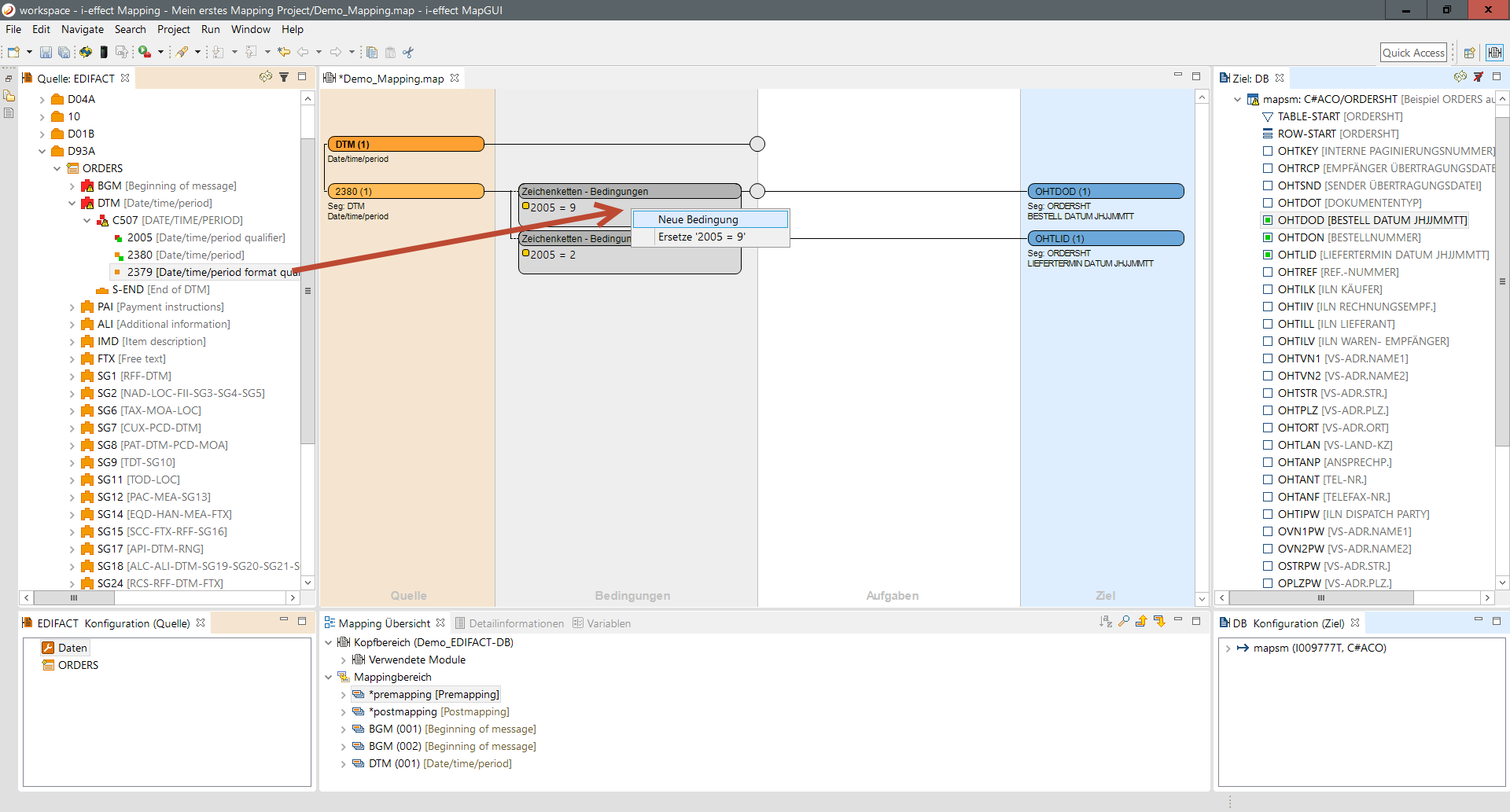Click the filter icon in Quelle panel

coord(284,77)
